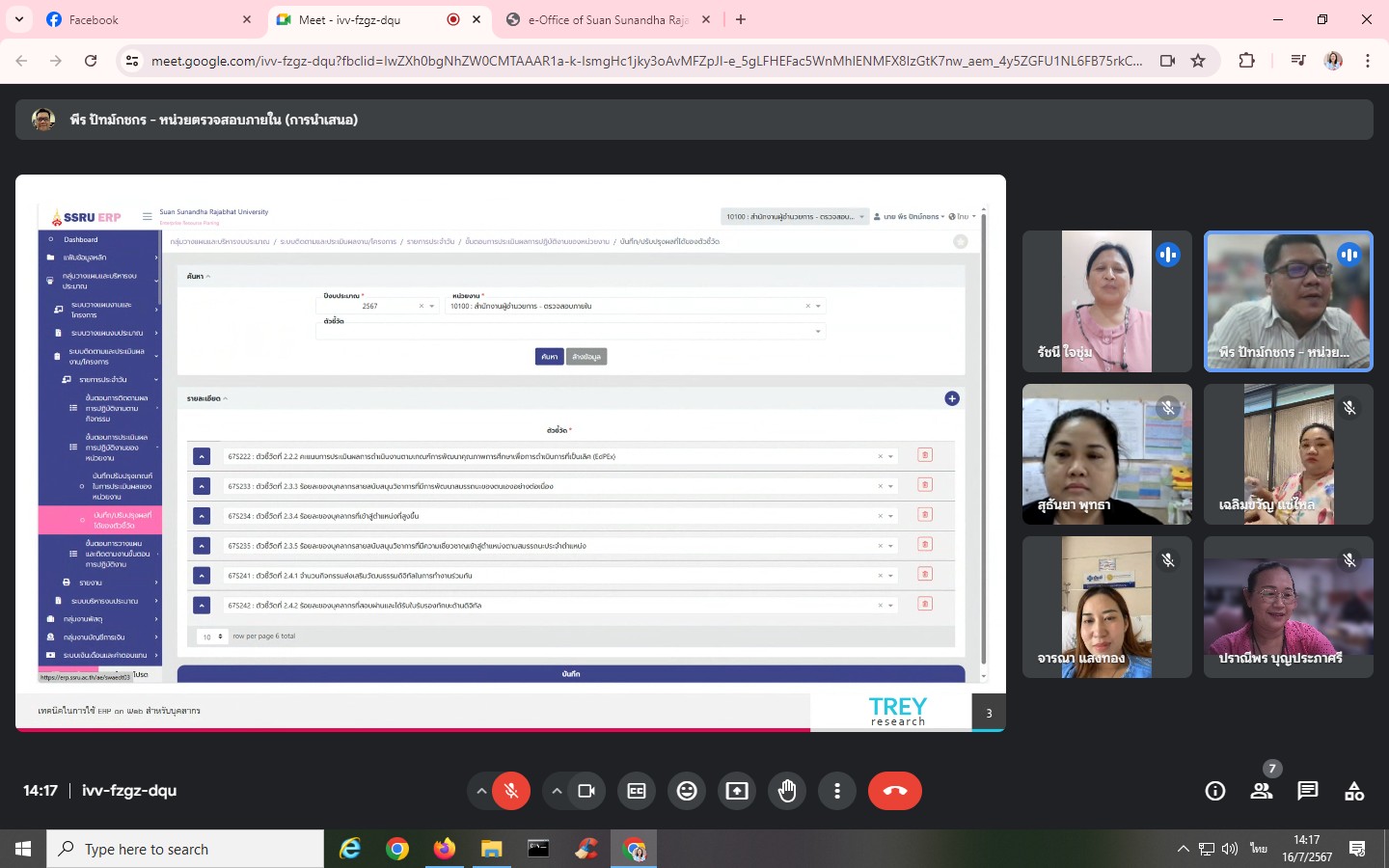1389x868 pixels.
Task: Open meeting details info icon
Action: pyautogui.click(x=1215, y=791)
